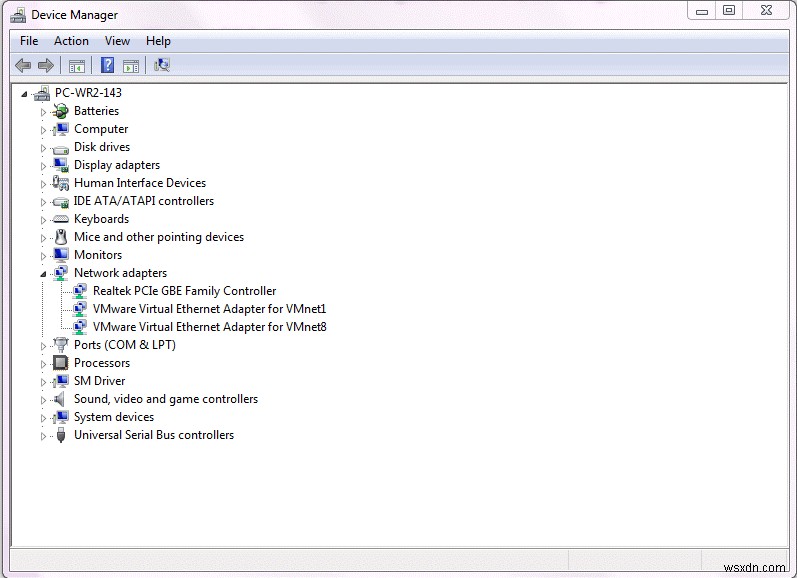Open the Help menu
Viewport: 797px width, 578px height.
pos(158,41)
